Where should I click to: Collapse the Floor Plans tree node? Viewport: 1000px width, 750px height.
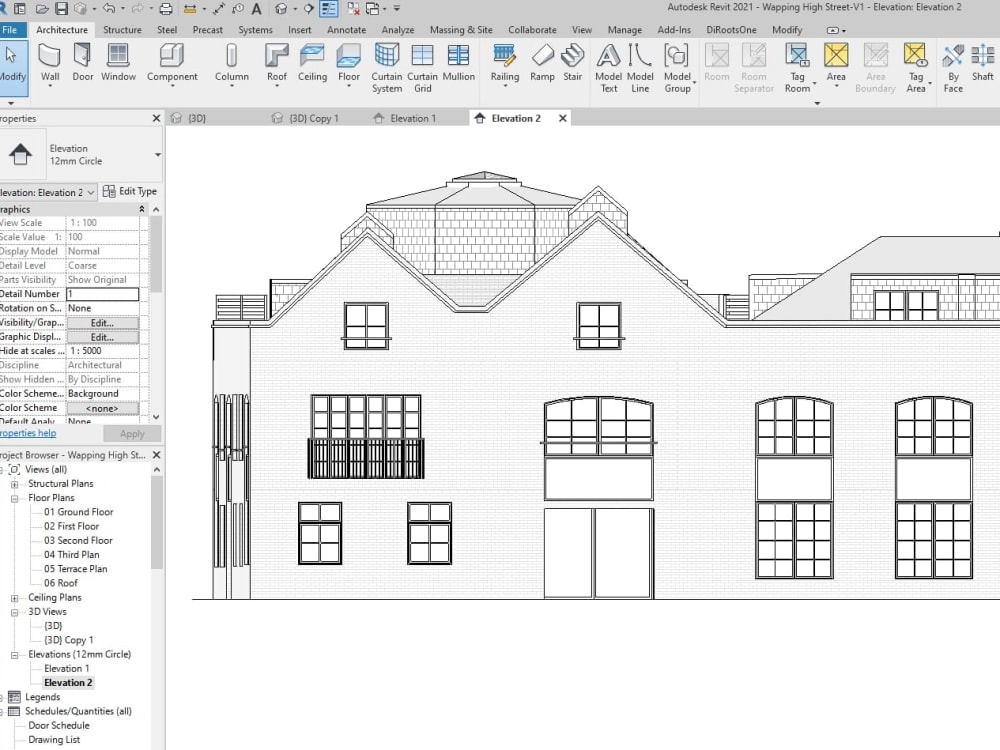[x=14, y=498]
